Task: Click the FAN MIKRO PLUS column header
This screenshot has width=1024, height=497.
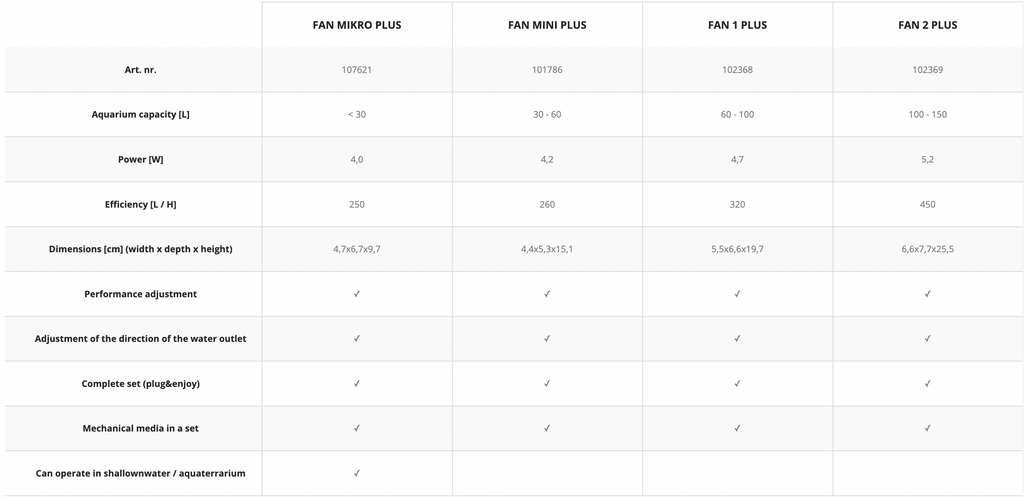Action: 357,25
